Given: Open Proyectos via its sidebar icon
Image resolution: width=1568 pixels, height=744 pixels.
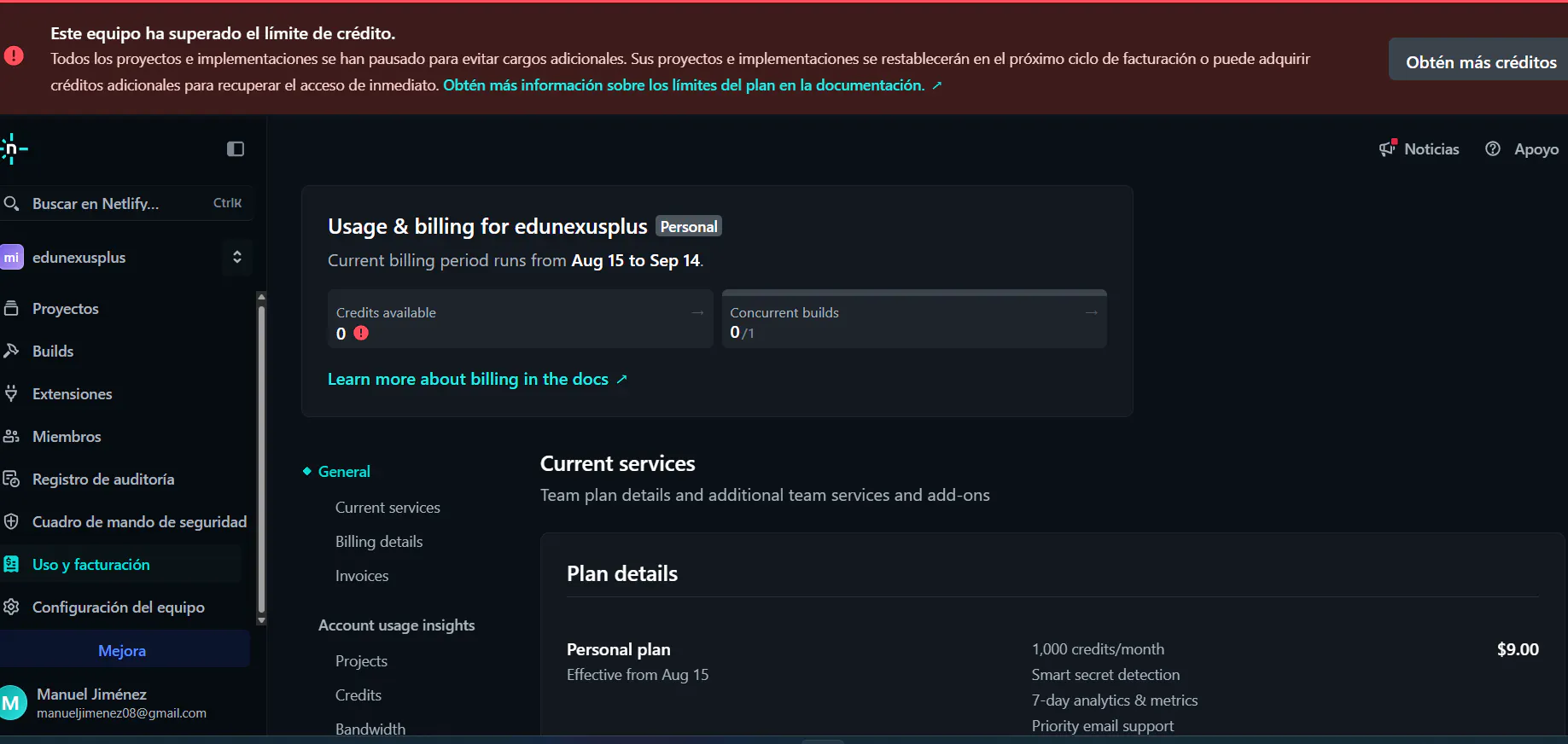Looking at the screenshot, I should pyautogui.click(x=12, y=308).
